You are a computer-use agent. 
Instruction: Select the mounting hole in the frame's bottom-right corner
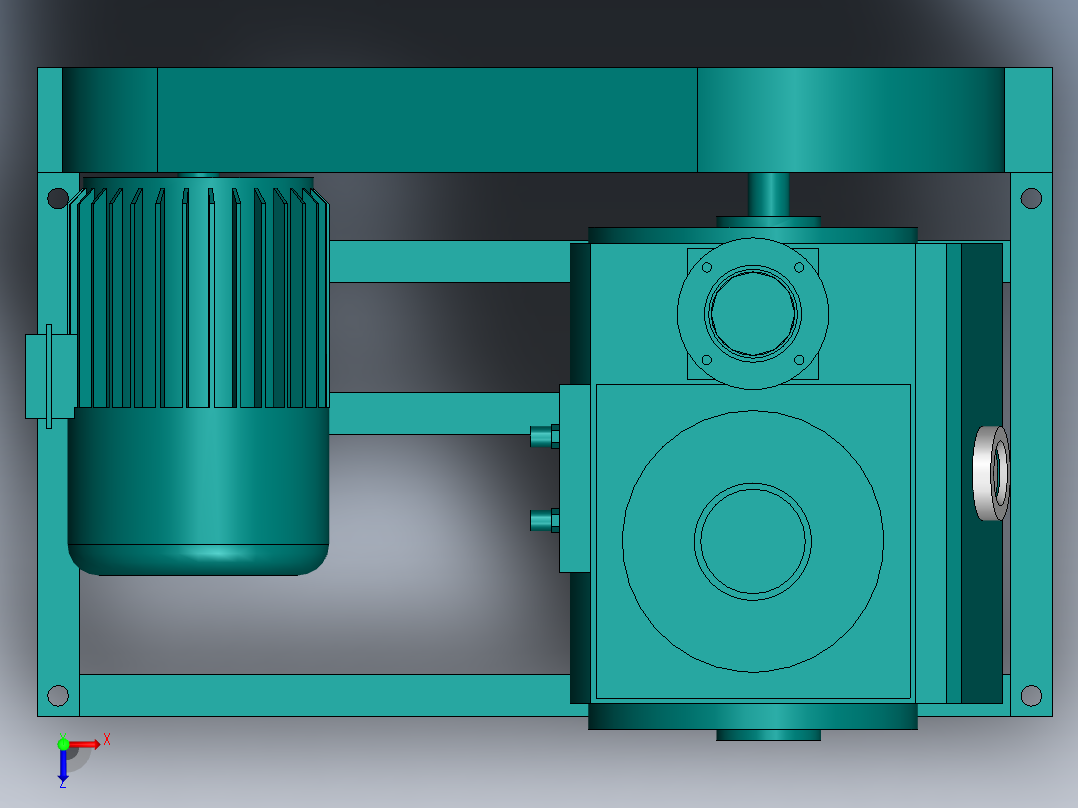[1031, 695]
